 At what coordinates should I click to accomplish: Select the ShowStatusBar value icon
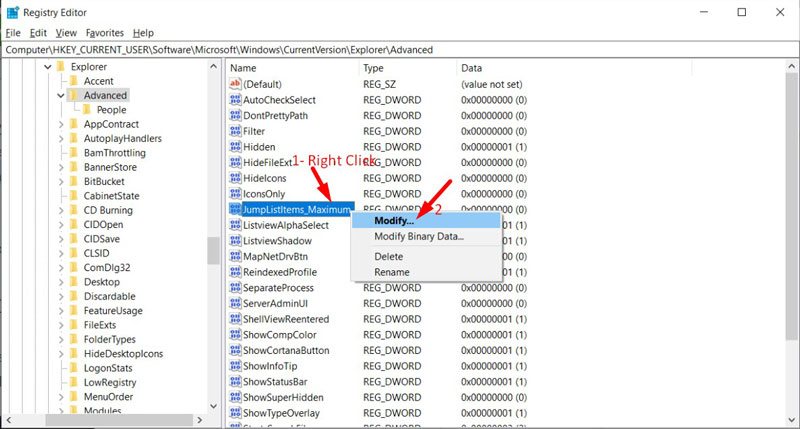click(x=235, y=382)
